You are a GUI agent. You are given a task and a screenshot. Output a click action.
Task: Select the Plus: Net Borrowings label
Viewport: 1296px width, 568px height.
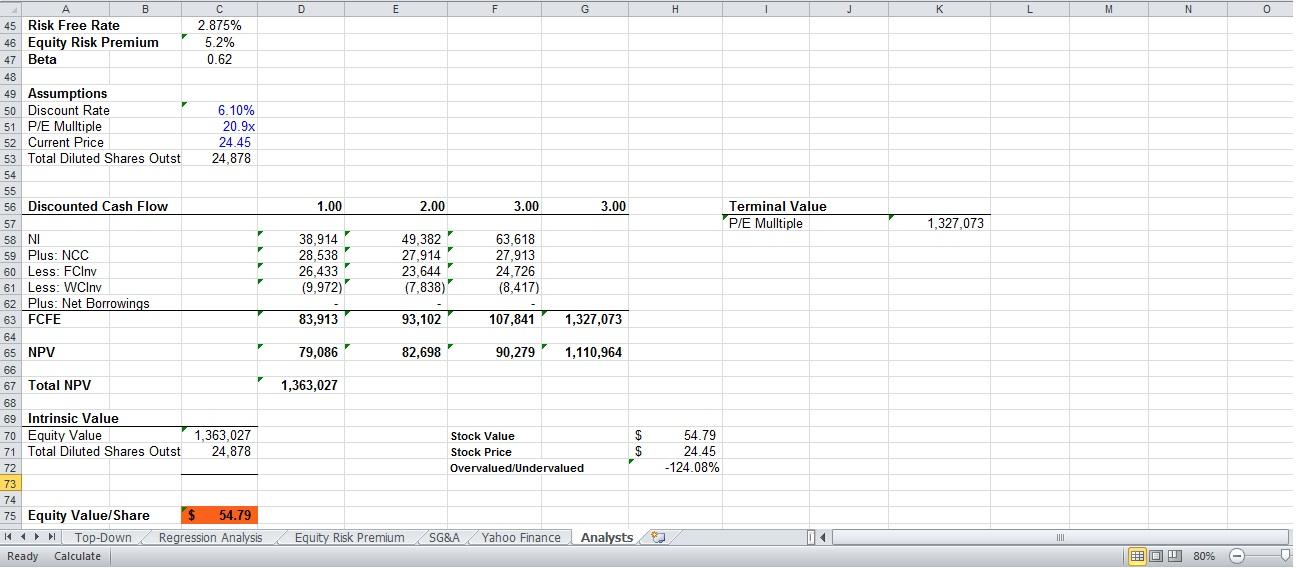[88, 303]
